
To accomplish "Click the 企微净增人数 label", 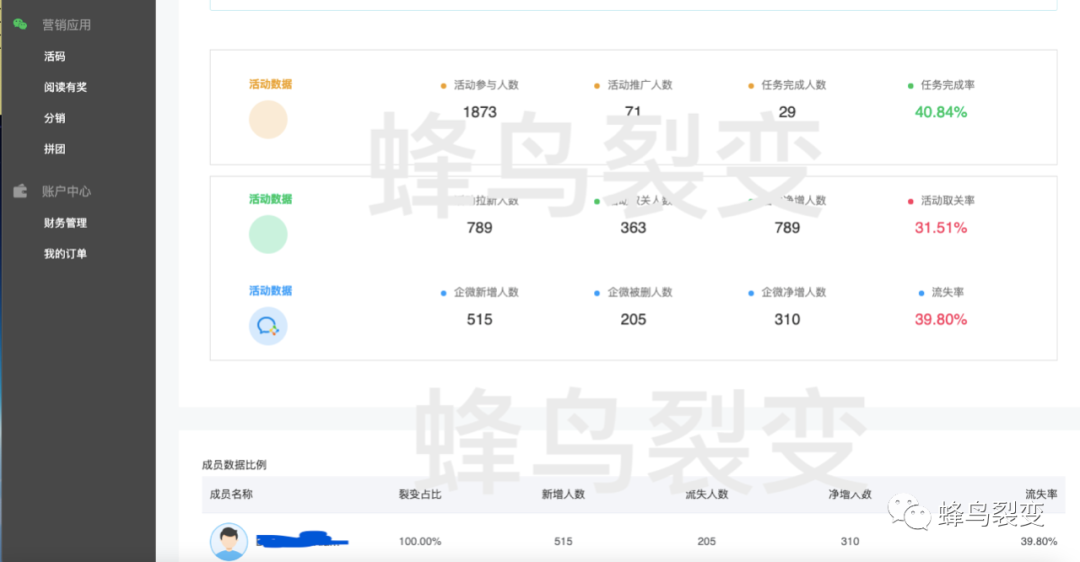I will coord(793,292).
